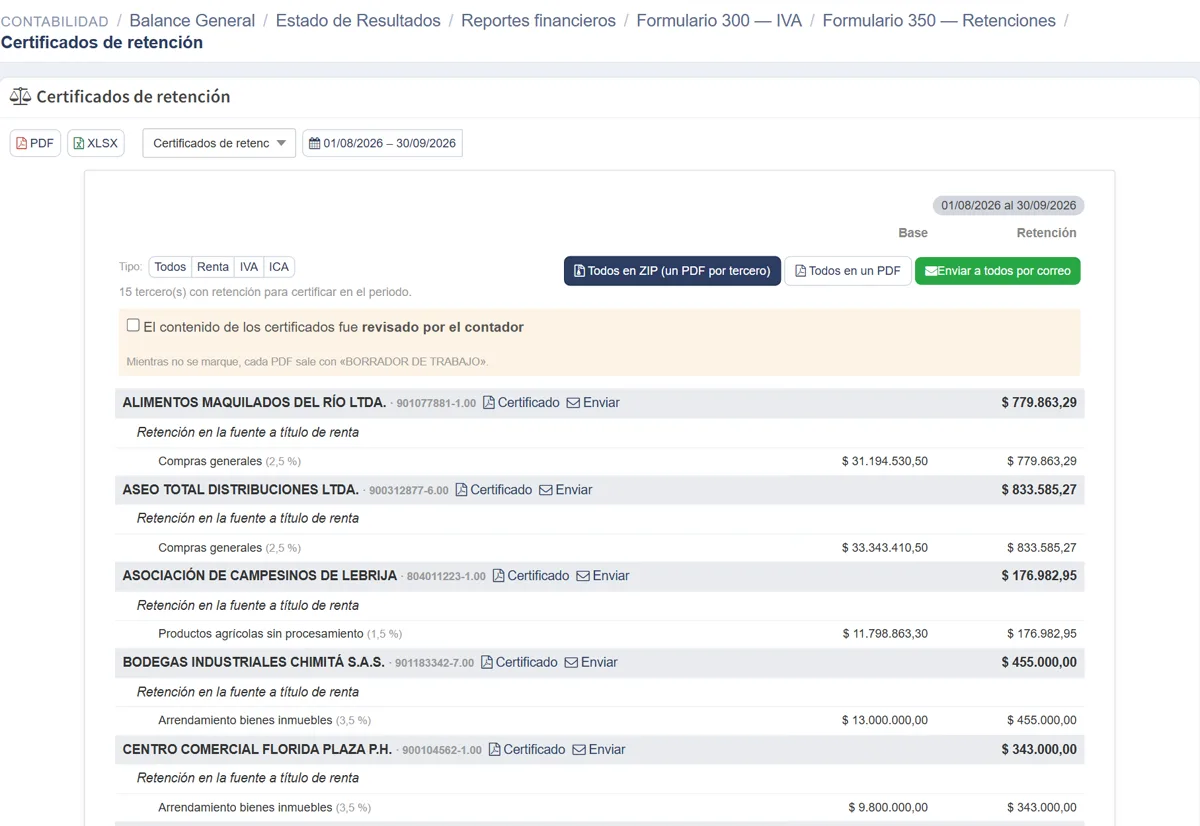Click the Retención column header
The height and width of the screenshot is (826, 1200).
click(x=1046, y=233)
